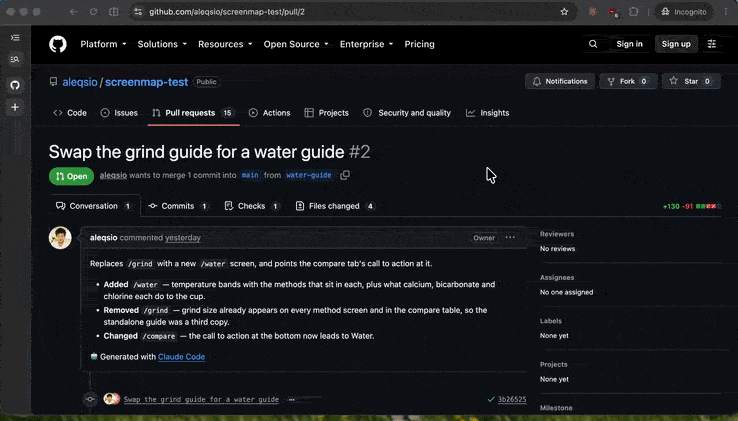
Task: Click the Sign up button
Action: [676, 44]
